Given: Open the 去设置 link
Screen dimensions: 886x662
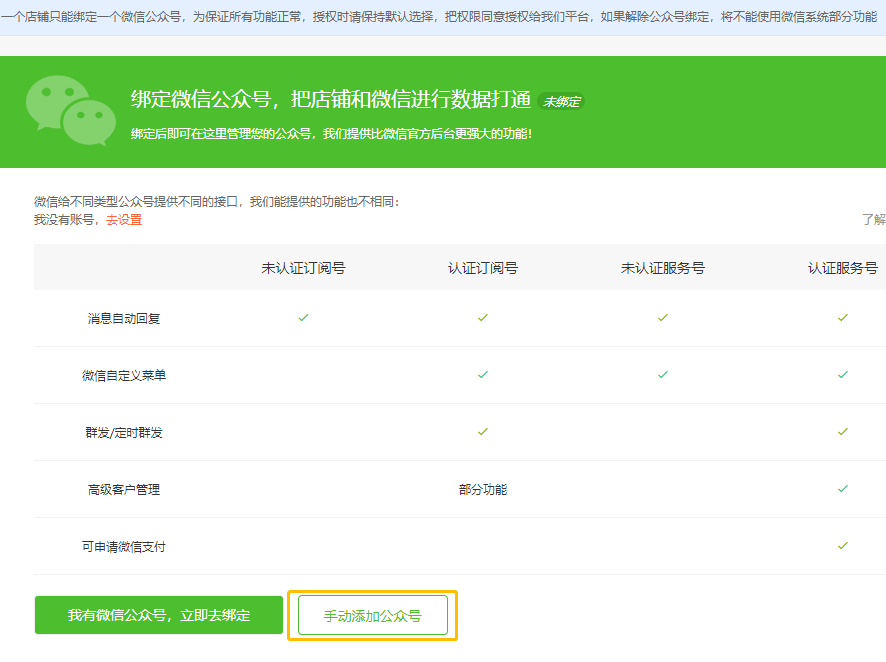Looking at the screenshot, I should (x=124, y=220).
